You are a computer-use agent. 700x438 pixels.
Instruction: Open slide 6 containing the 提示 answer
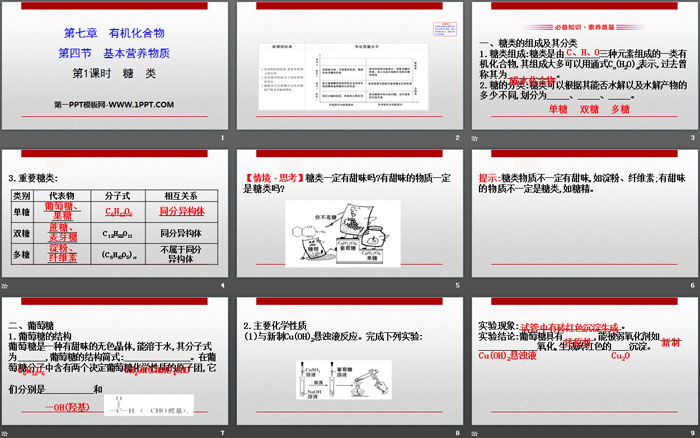point(585,213)
